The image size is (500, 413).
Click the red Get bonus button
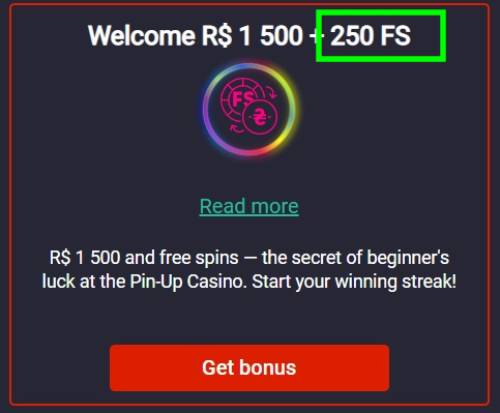point(249,368)
